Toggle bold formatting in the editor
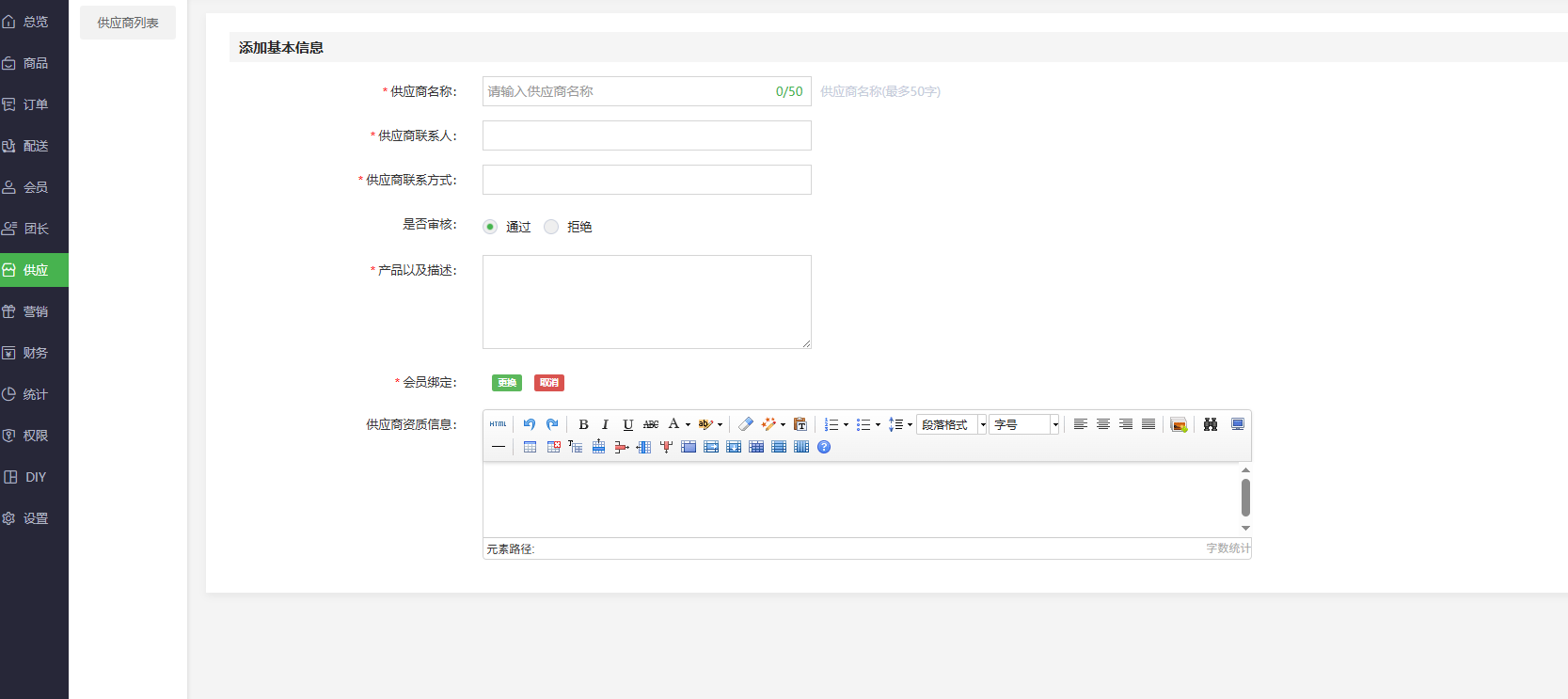This screenshot has height=699, width=1568. click(x=583, y=424)
